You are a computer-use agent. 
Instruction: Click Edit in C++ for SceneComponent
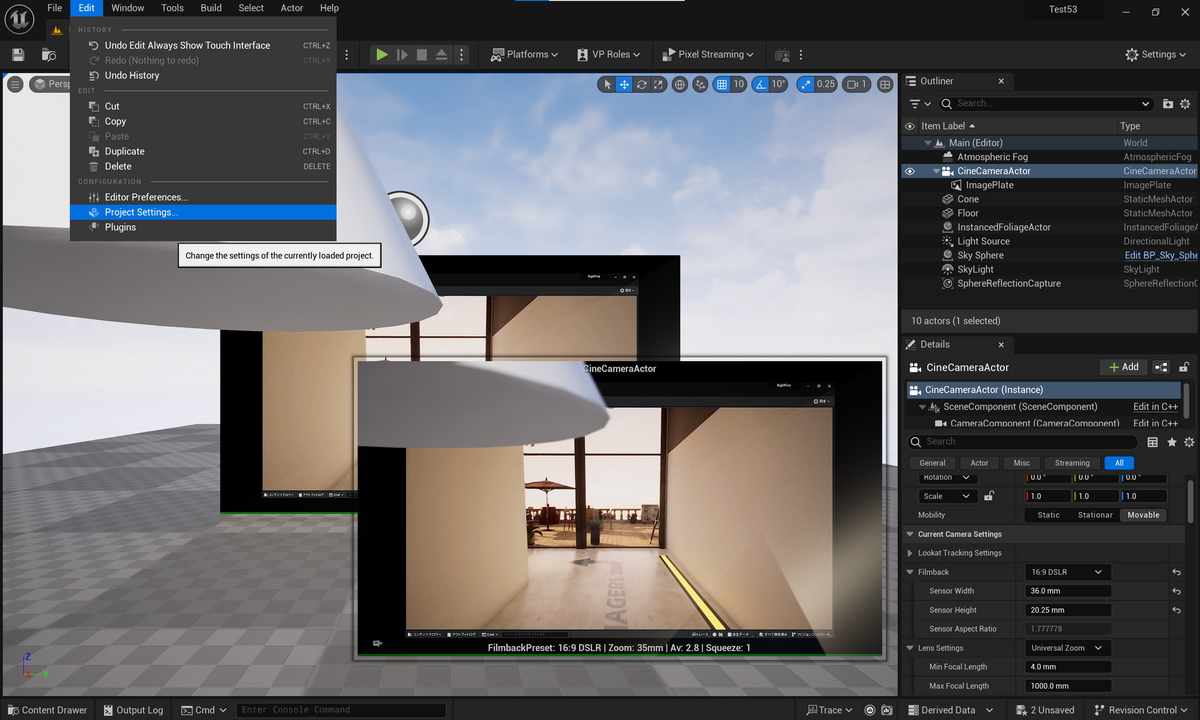click(1155, 407)
